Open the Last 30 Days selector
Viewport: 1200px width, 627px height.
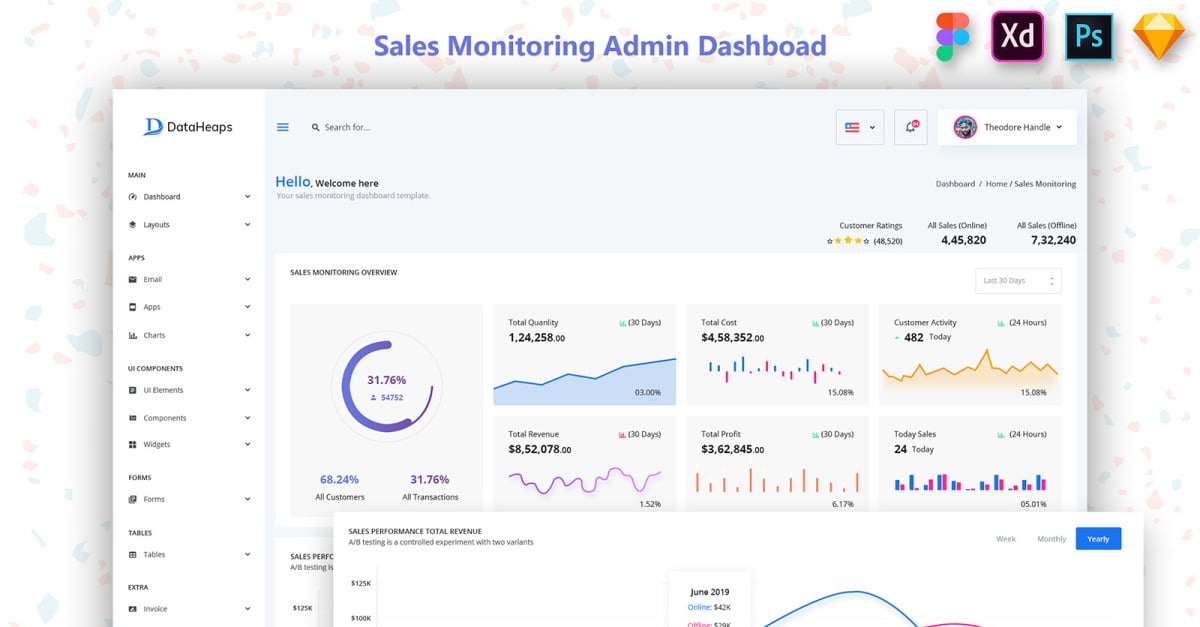[1018, 281]
